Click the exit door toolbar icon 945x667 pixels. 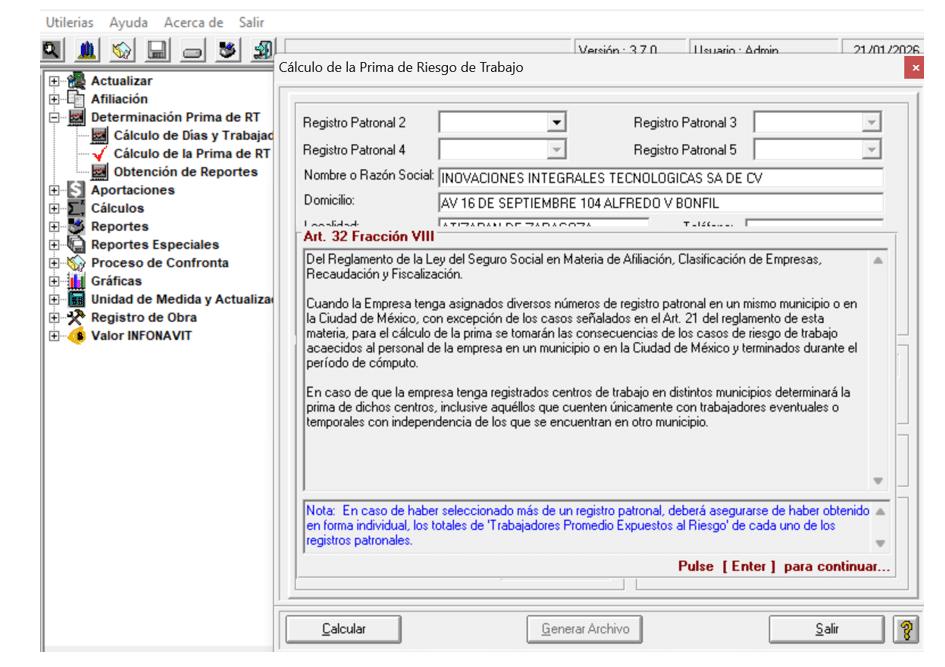[x=262, y=50]
